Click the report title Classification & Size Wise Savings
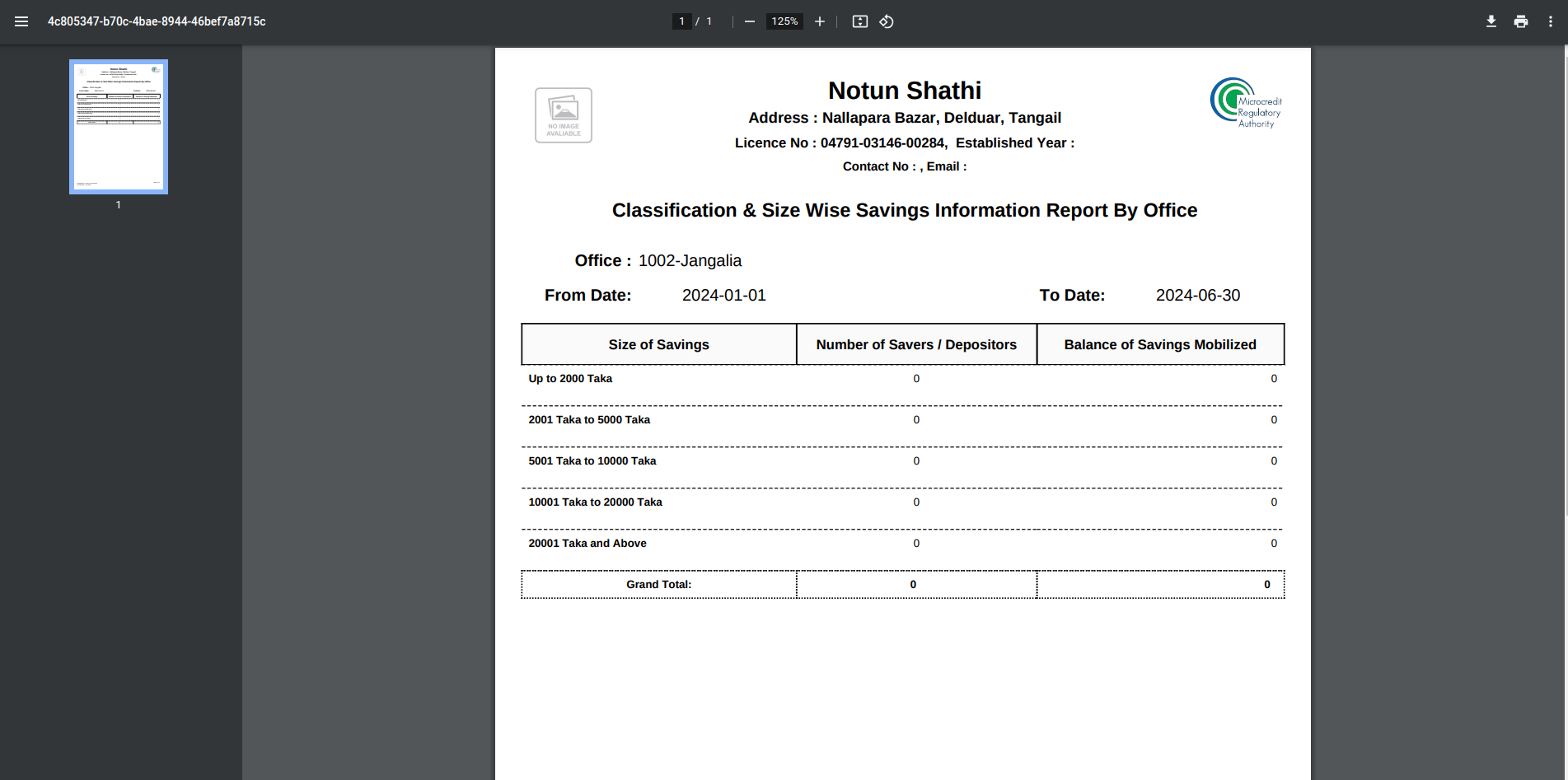The height and width of the screenshot is (780, 1568). click(905, 210)
